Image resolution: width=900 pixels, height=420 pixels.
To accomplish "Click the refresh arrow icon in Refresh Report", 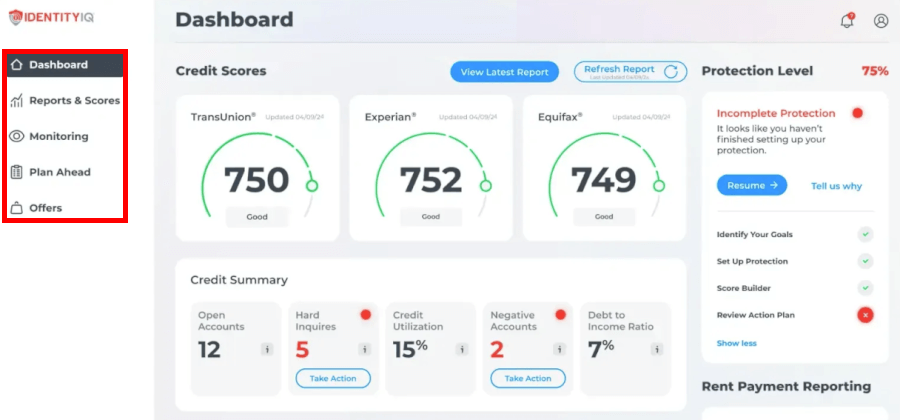I will click(x=670, y=72).
